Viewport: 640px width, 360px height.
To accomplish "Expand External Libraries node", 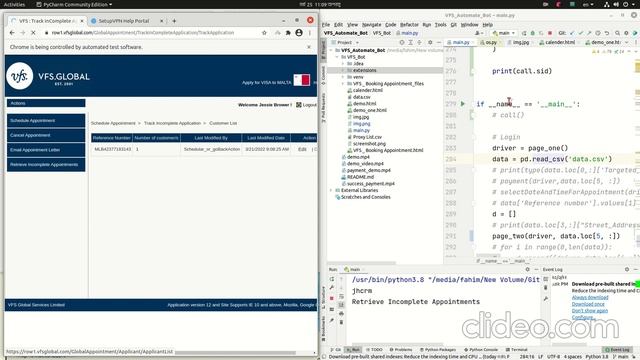I will coord(331,190).
